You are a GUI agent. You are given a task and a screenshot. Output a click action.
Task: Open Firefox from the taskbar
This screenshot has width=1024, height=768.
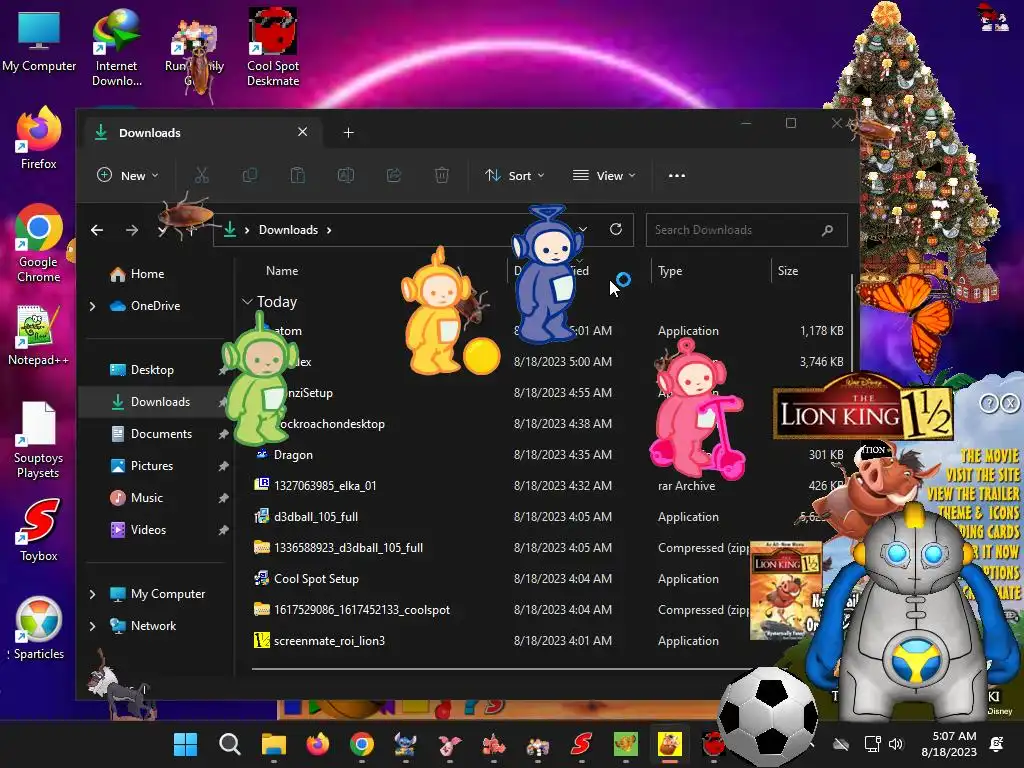pos(318,744)
